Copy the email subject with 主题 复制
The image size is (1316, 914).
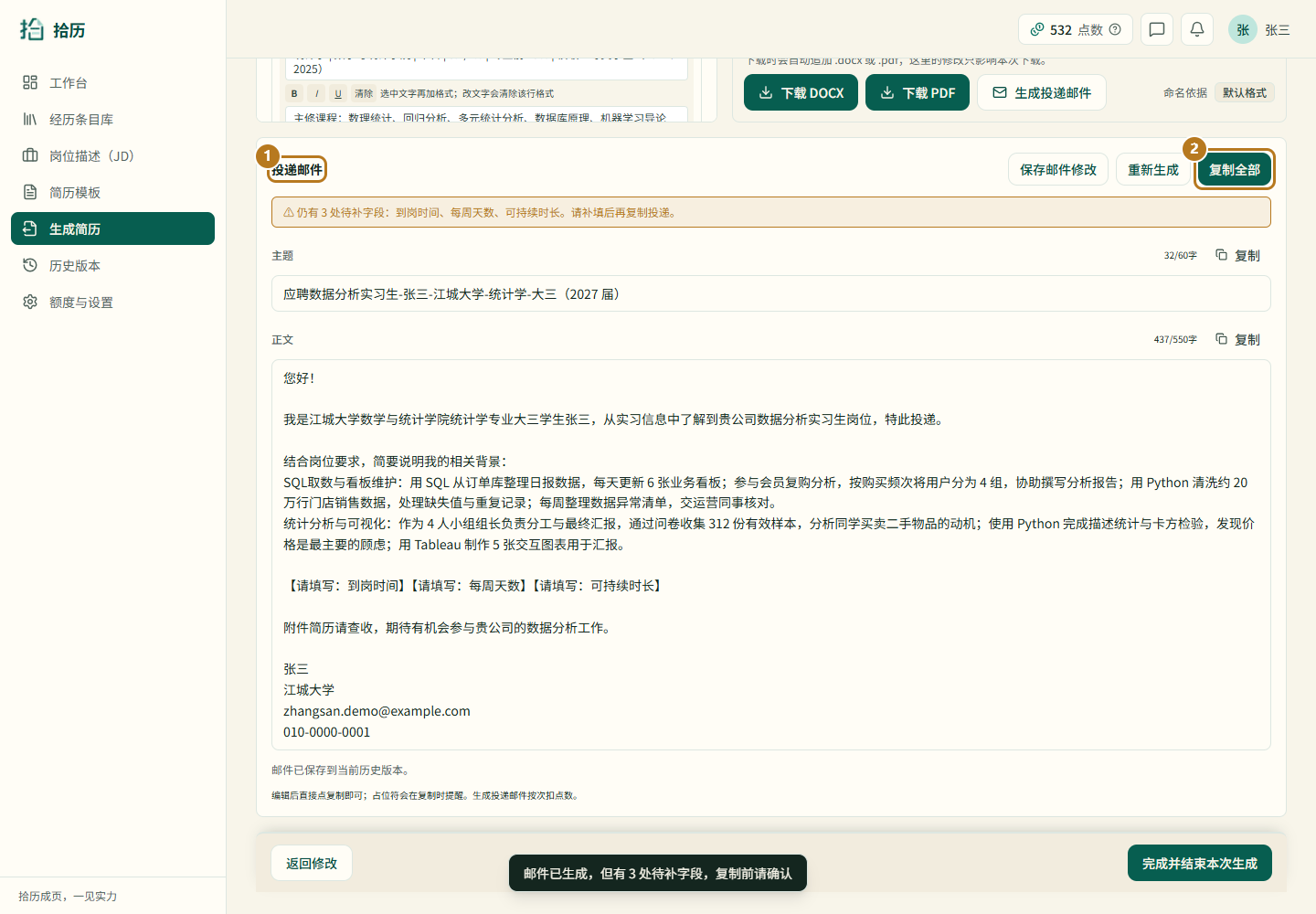(x=1238, y=255)
